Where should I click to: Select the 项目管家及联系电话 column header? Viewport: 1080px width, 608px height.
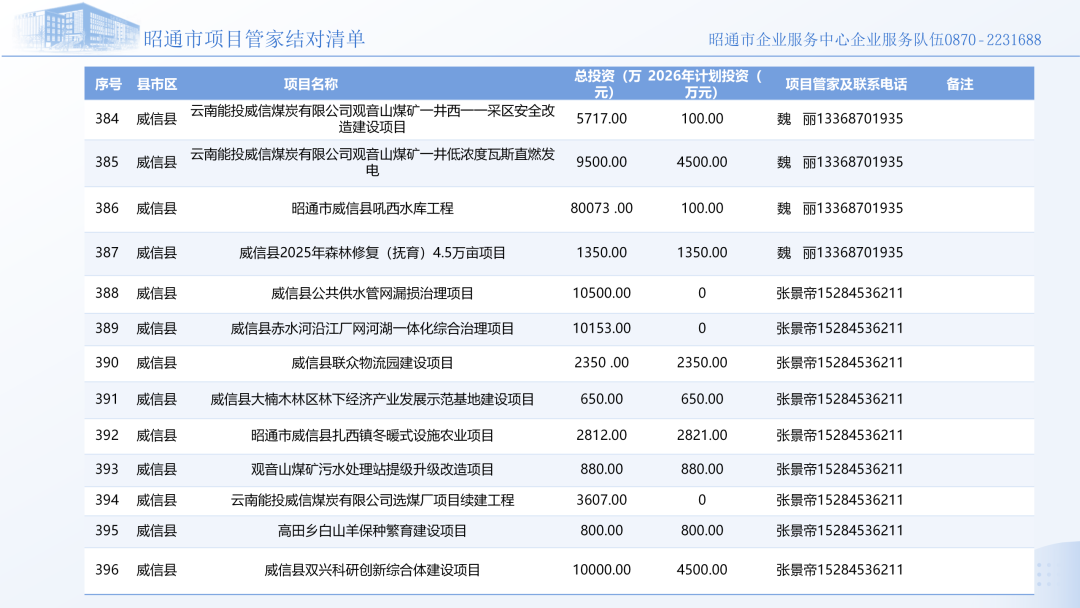click(846, 84)
